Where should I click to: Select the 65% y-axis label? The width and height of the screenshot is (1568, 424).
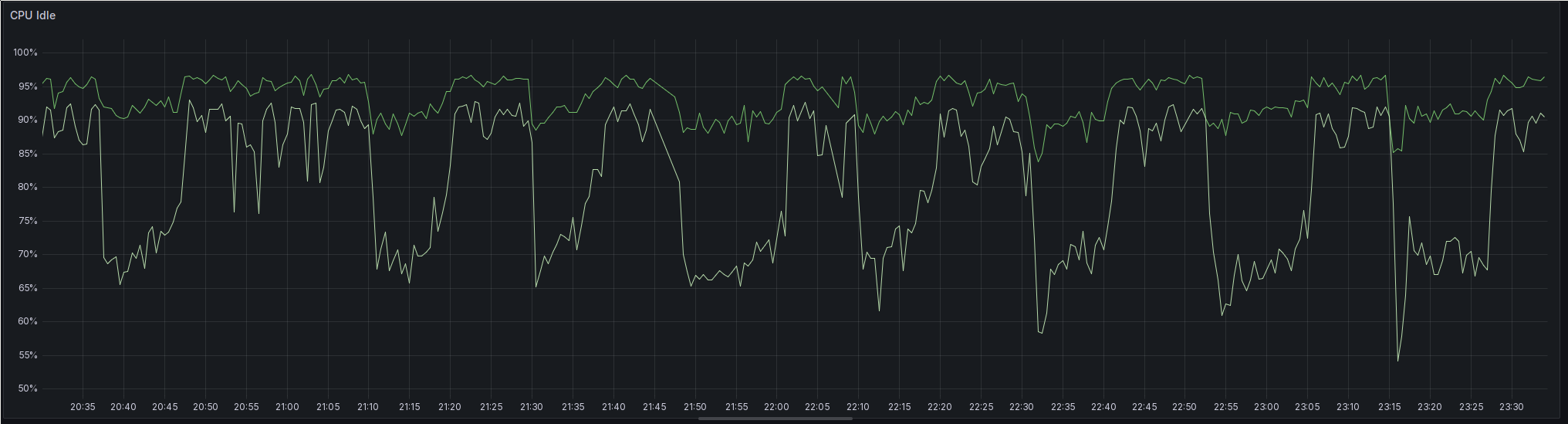tap(27, 288)
